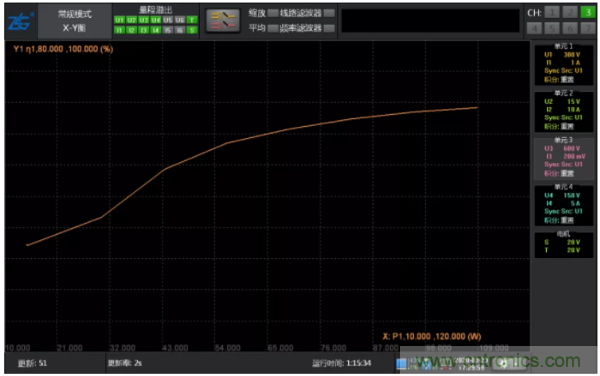Select the I4 range overflow indicator
600x376 pixels.
point(156,30)
